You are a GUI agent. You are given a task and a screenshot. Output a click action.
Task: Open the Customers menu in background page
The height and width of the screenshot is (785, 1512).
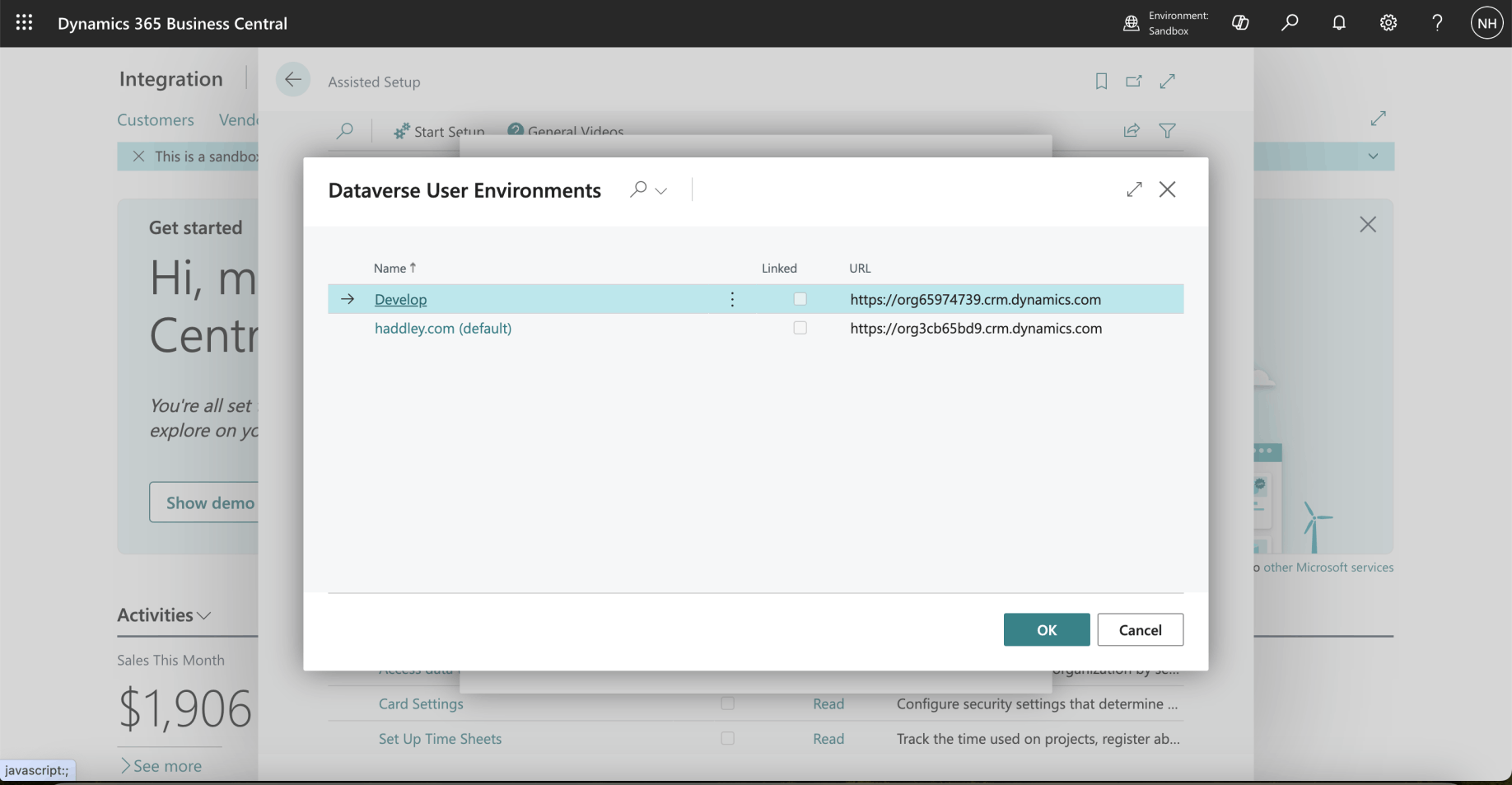click(x=156, y=119)
